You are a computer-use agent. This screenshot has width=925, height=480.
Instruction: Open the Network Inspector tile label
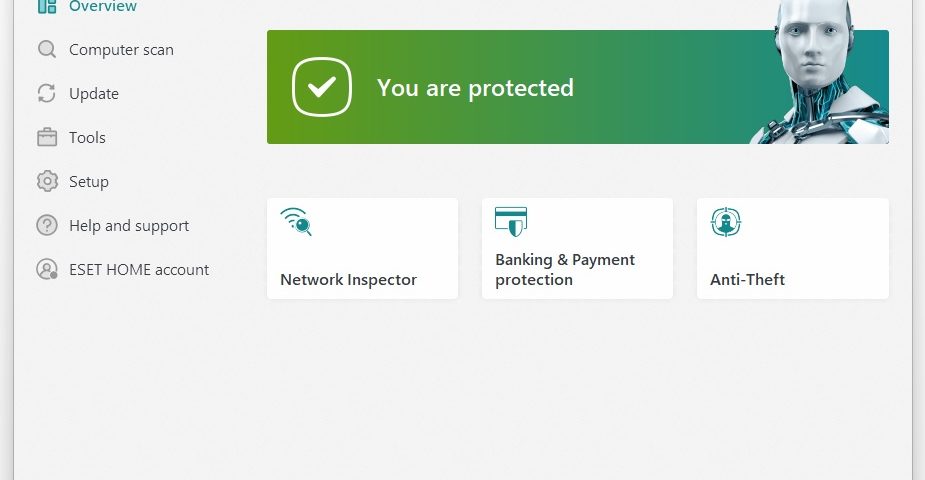click(x=348, y=280)
